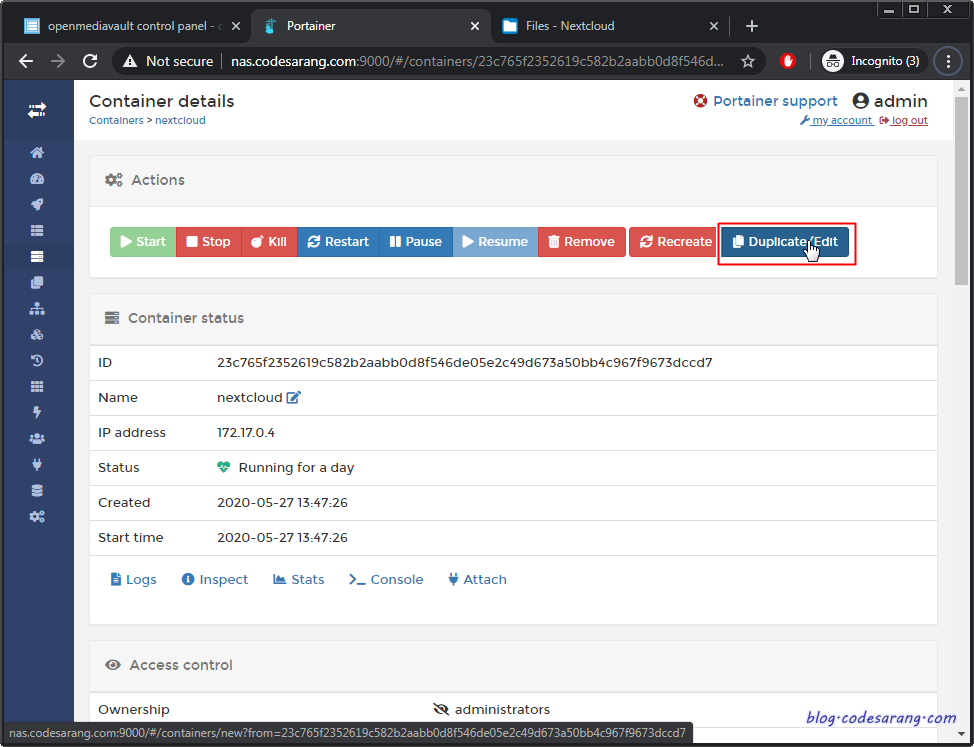Open Chrome three-dot menu
974x747 pixels.
pos(948,61)
